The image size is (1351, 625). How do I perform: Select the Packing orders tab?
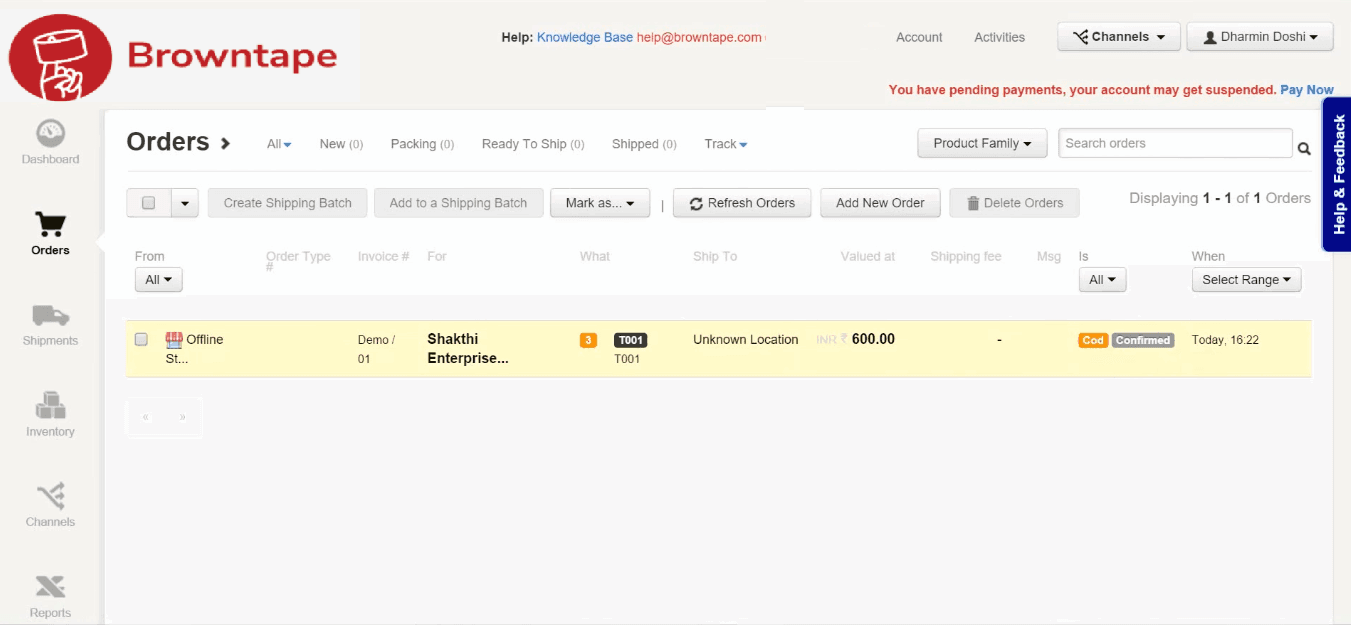421,144
